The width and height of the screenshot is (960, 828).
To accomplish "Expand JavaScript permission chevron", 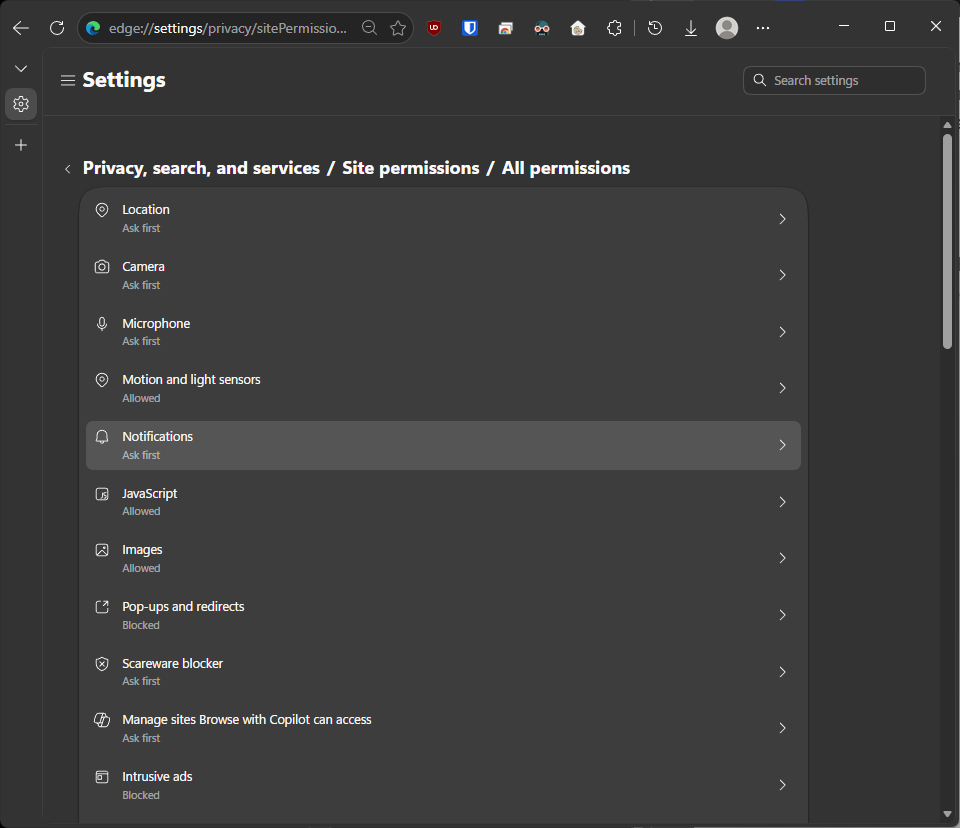I will pyautogui.click(x=782, y=502).
